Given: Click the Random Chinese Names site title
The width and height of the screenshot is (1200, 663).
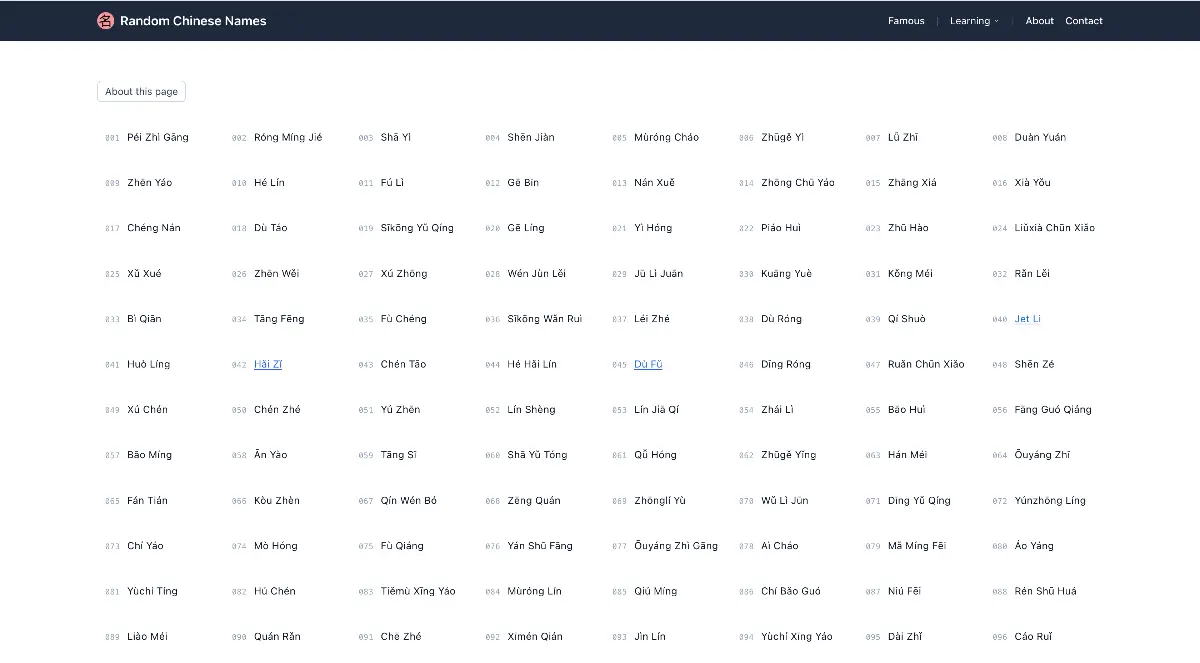Looking at the screenshot, I should 192,20.
